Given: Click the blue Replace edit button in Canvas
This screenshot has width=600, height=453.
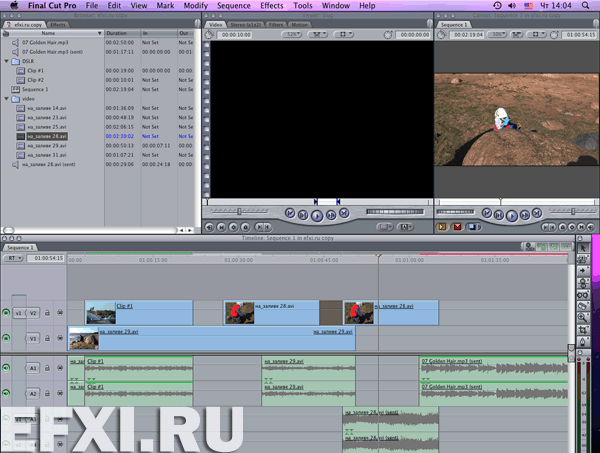Looking at the screenshot, I should [x=472, y=227].
